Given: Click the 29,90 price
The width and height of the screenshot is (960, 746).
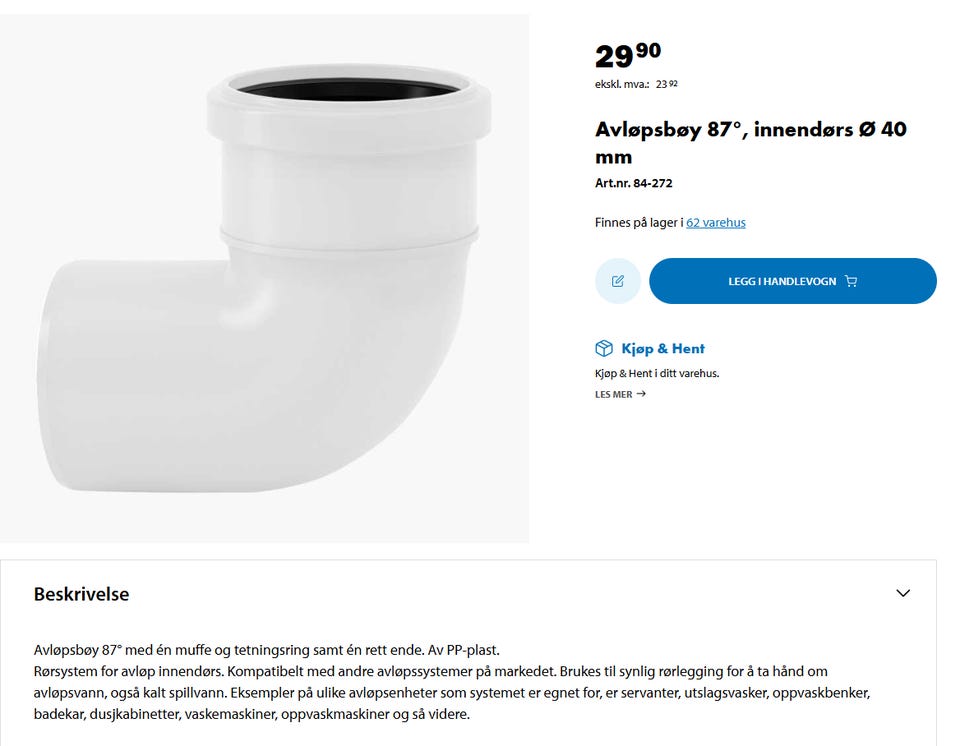Looking at the screenshot, I should click(627, 55).
